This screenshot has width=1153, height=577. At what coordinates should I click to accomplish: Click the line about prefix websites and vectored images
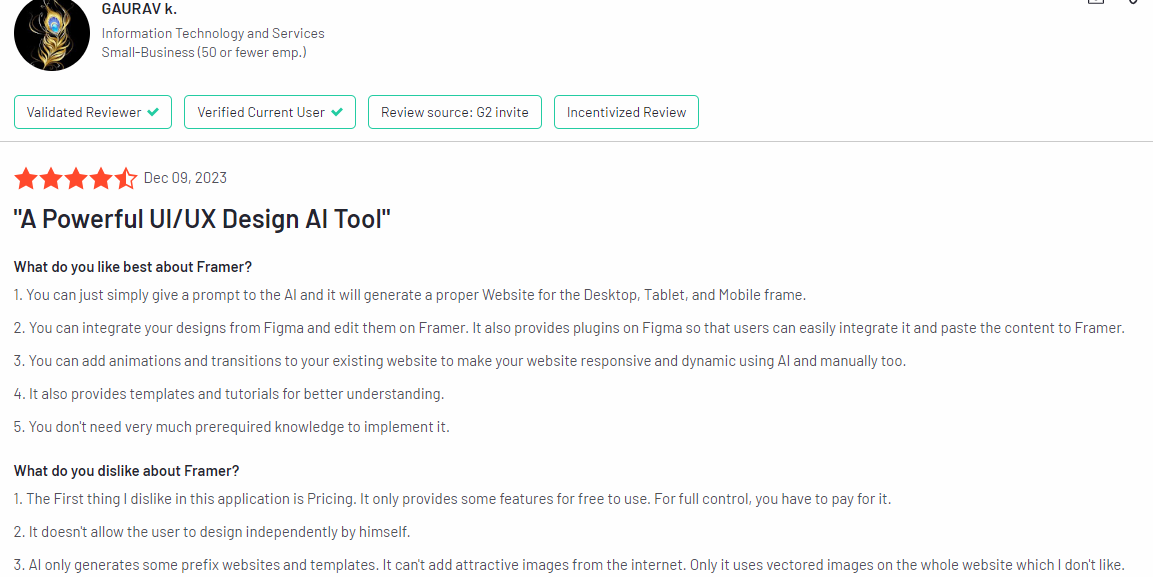point(569,565)
